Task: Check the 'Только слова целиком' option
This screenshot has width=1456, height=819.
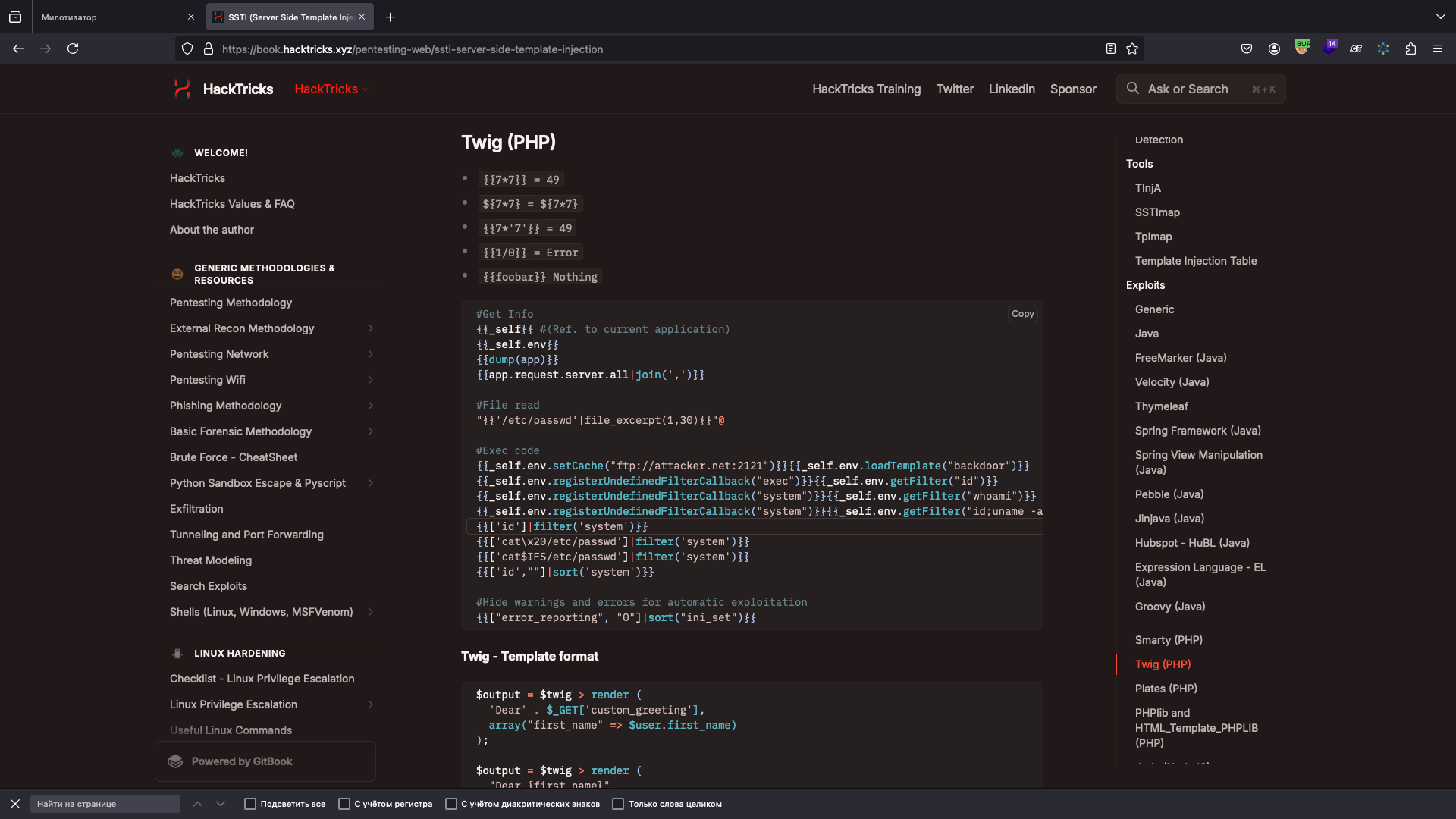Action: [x=618, y=804]
